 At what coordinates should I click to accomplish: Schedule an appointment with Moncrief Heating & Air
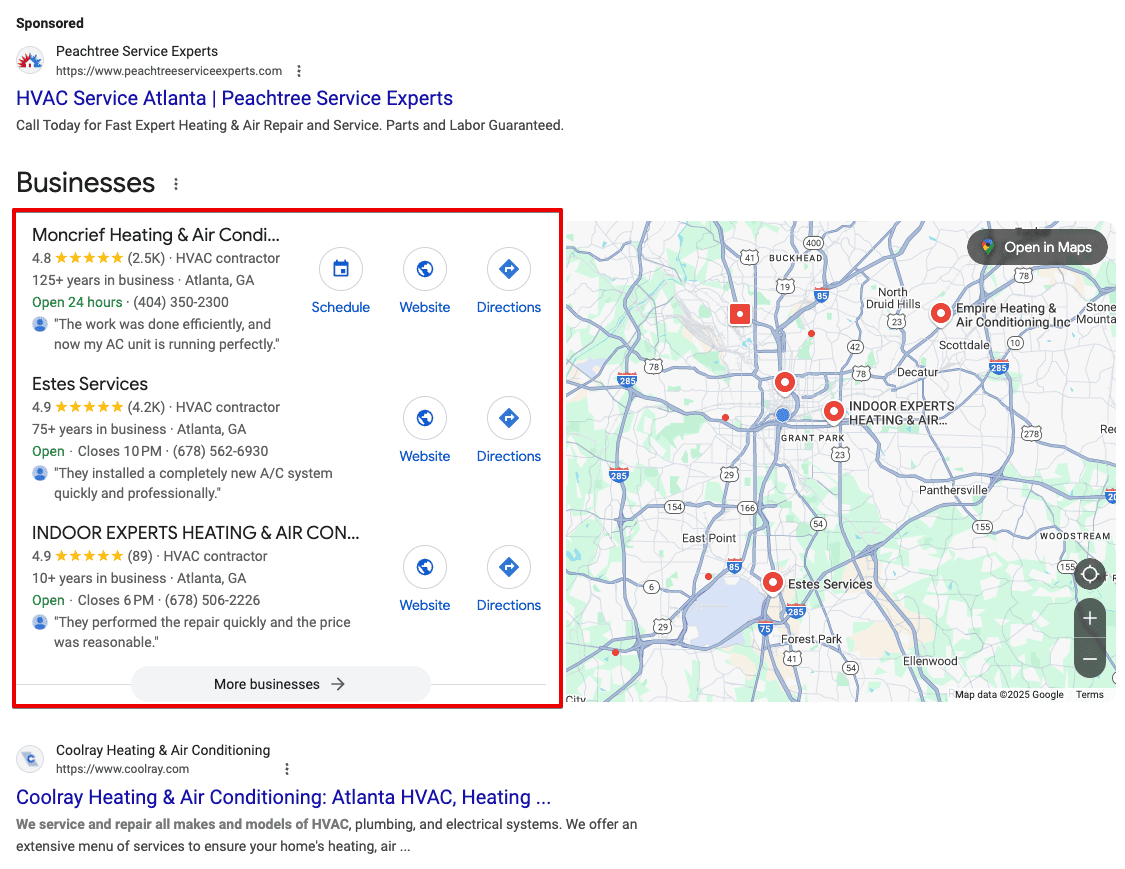[341, 269]
